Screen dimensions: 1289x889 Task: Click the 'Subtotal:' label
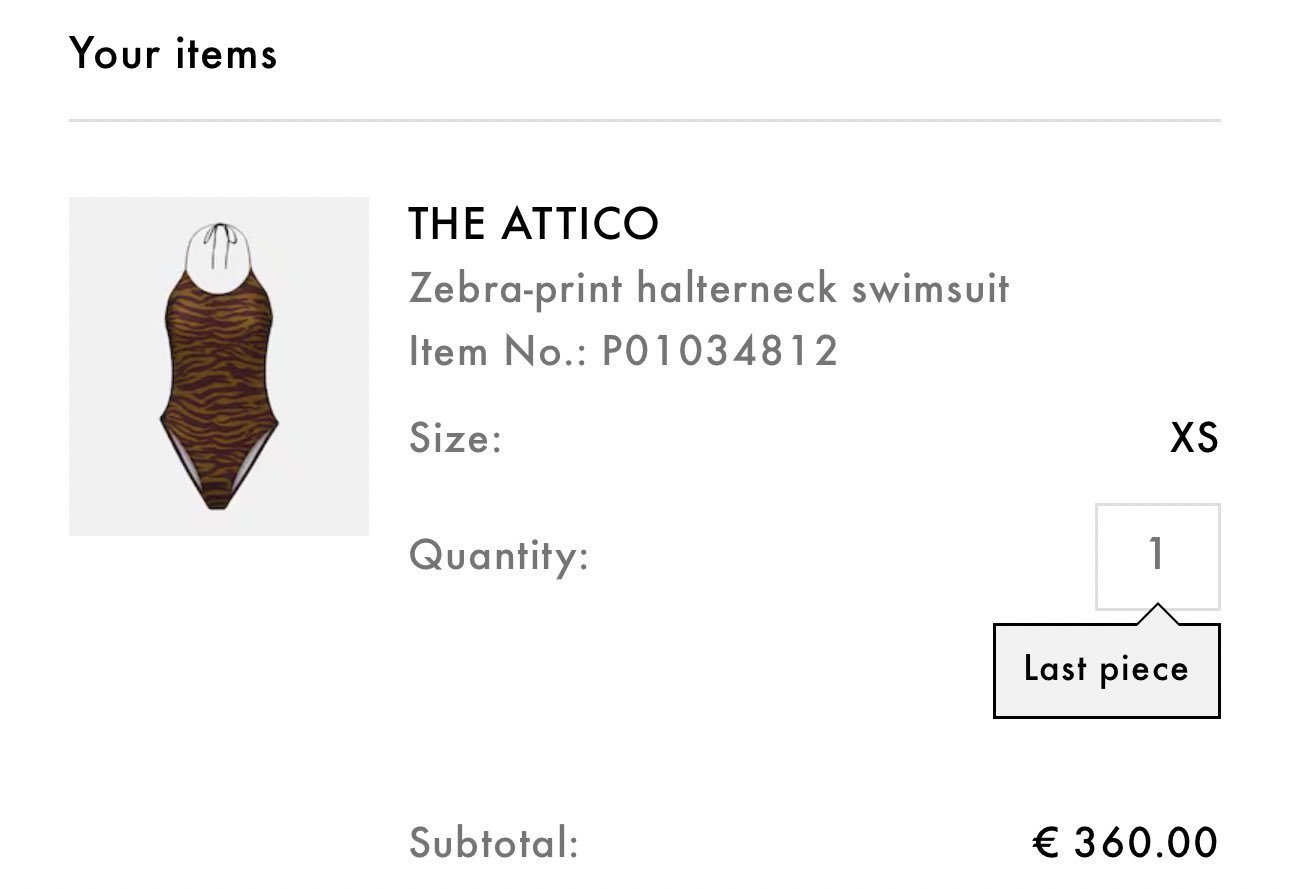pyautogui.click(x=494, y=843)
